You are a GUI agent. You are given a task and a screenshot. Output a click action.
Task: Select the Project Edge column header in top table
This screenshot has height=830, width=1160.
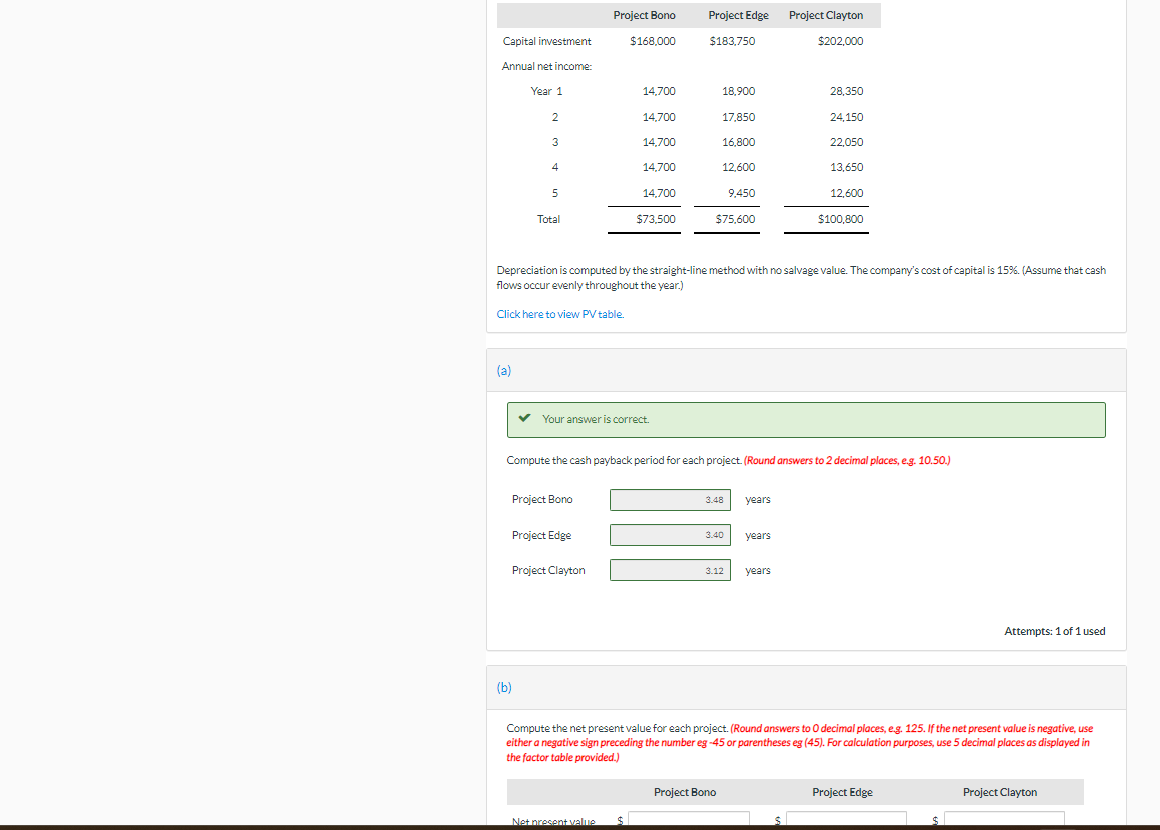[738, 15]
